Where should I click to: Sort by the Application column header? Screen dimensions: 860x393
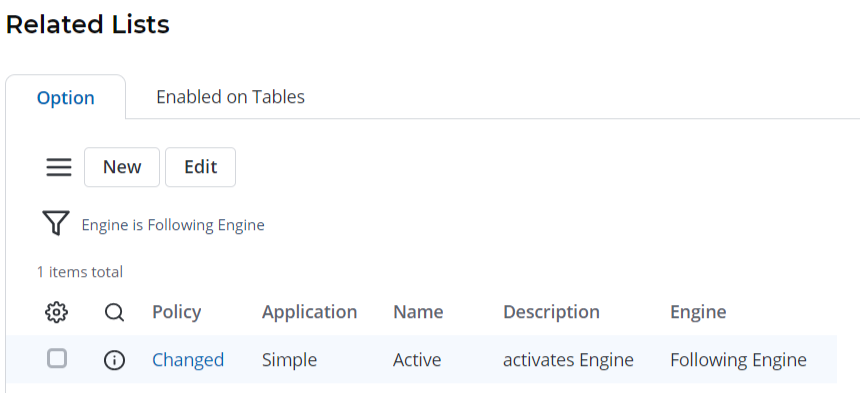309,312
